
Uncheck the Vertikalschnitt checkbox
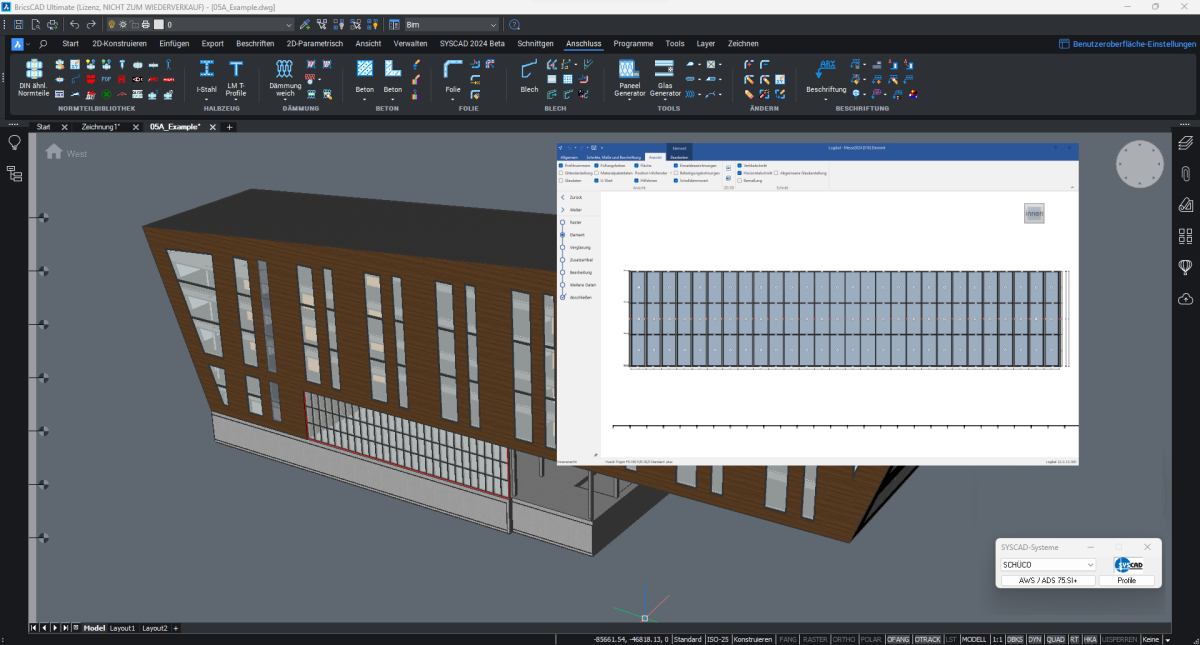739,165
